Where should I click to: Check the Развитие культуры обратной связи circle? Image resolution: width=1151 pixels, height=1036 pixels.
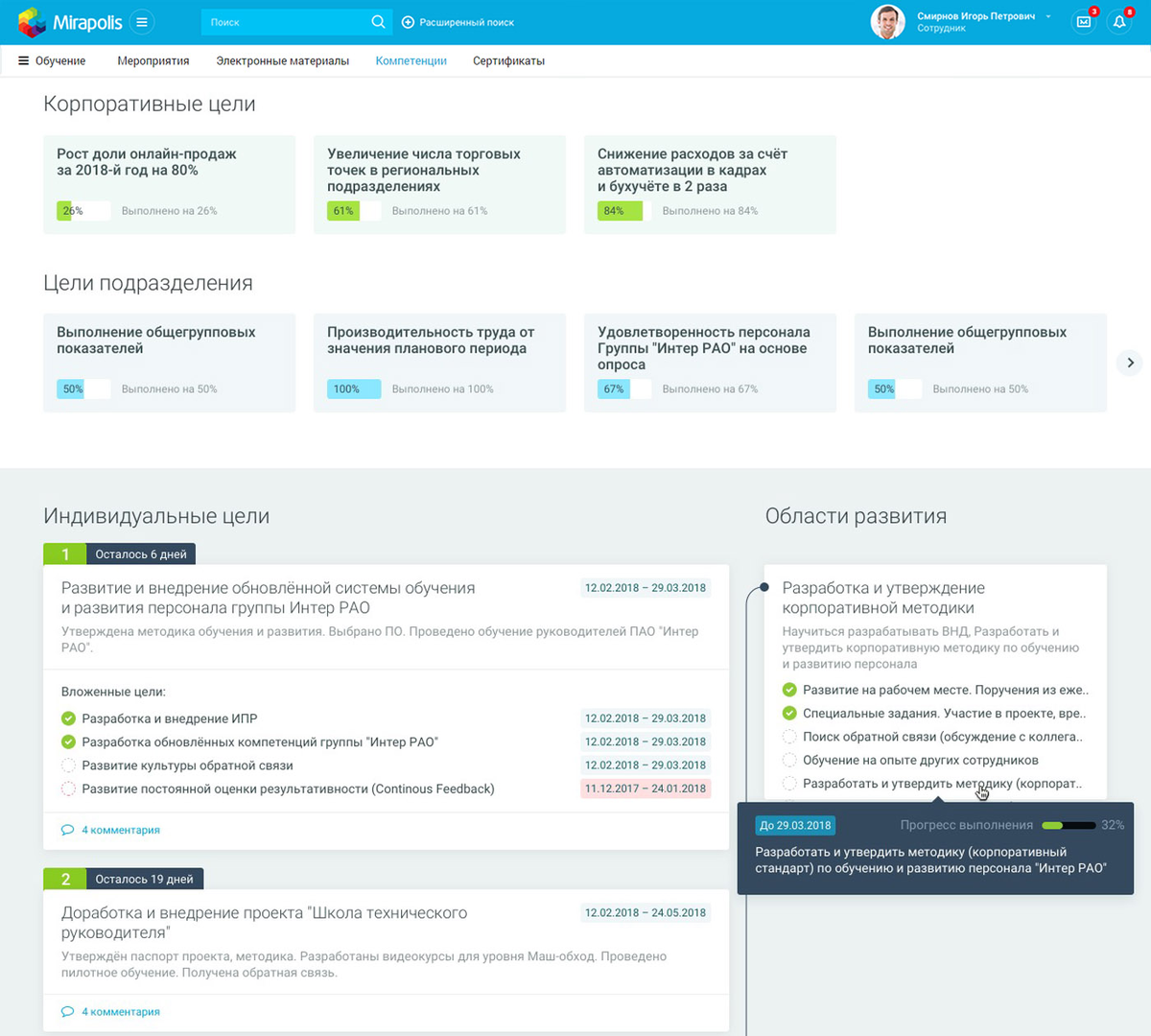[x=68, y=765]
